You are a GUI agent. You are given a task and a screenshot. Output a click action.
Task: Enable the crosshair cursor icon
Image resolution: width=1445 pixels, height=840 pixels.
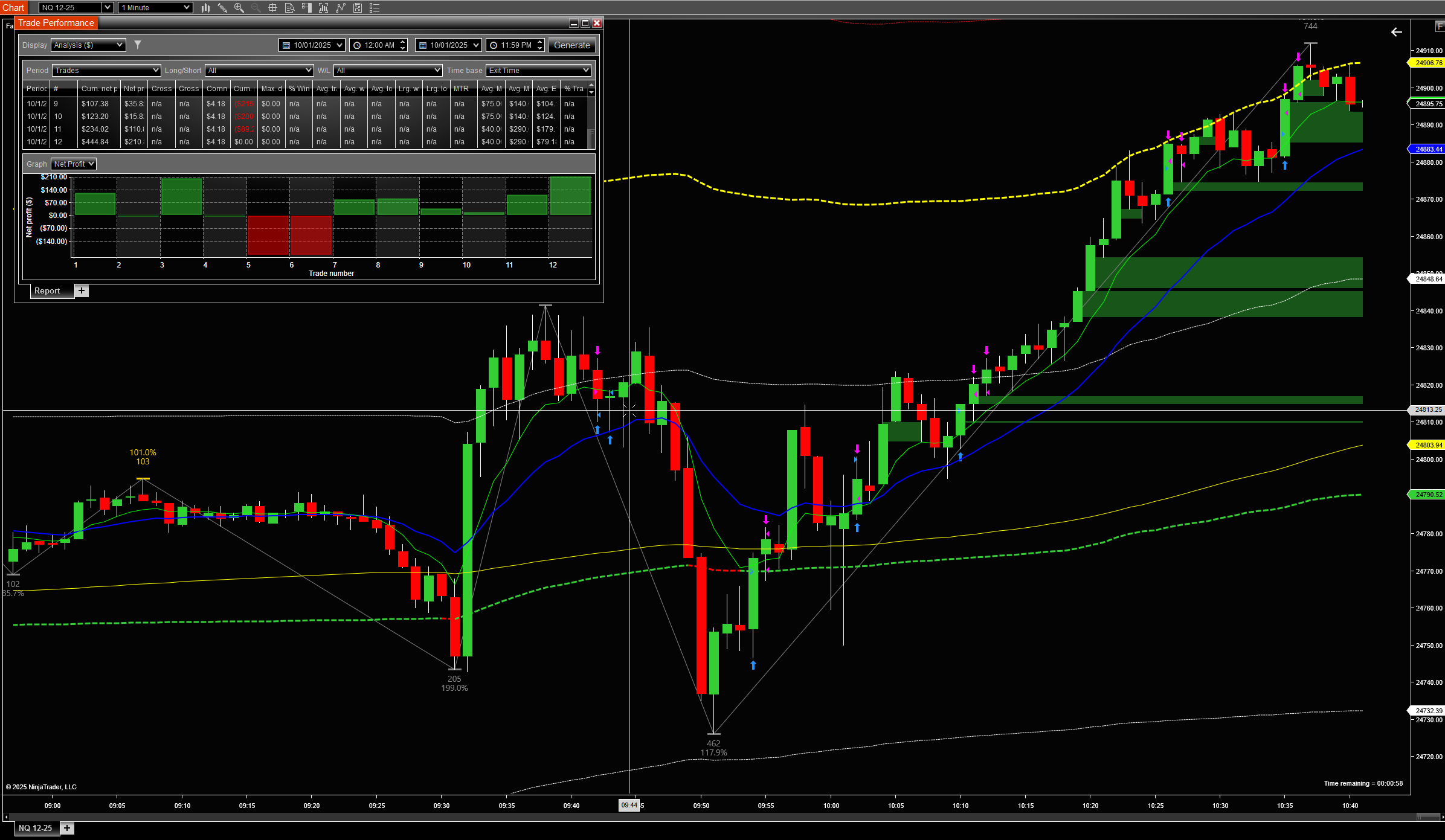[x=272, y=8]
